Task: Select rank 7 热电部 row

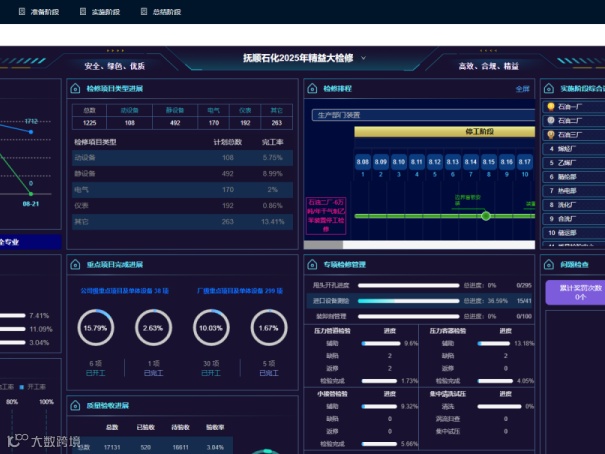Action: 574,191
